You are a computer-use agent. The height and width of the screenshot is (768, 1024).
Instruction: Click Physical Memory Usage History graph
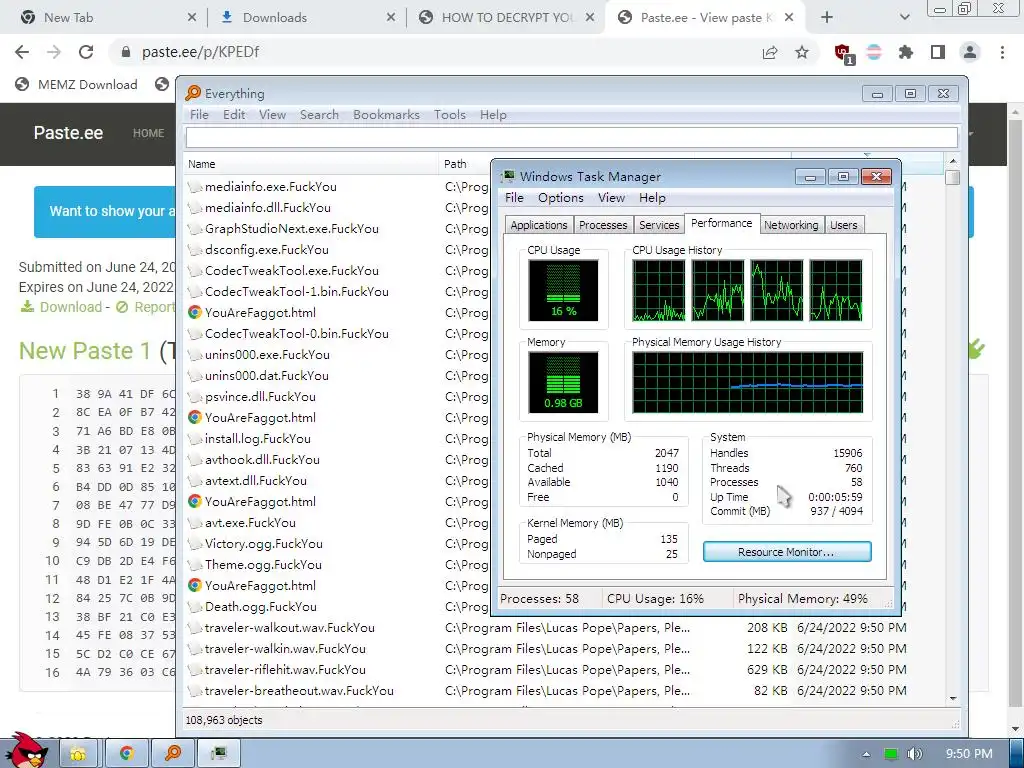coord(747,383)
